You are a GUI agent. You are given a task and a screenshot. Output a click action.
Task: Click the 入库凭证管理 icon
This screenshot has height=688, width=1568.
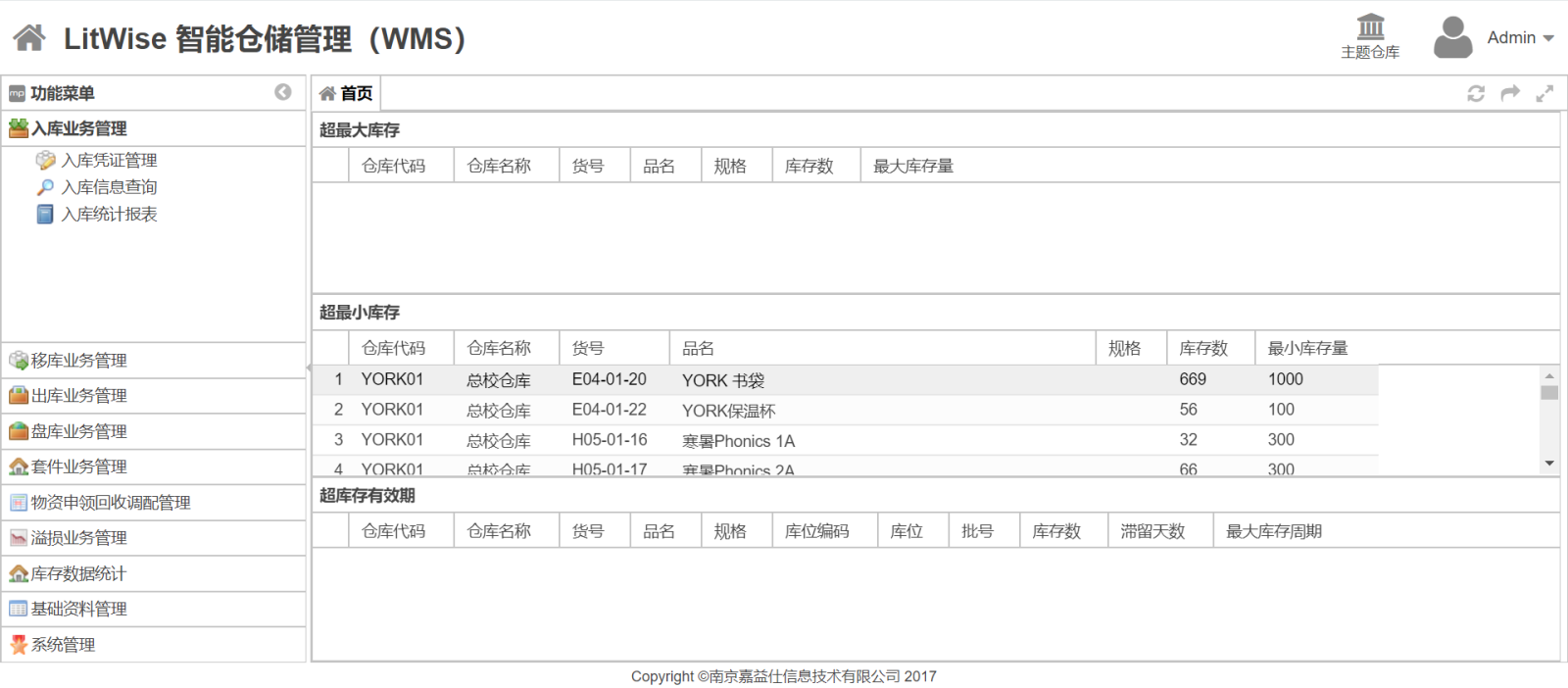[45, 160]
